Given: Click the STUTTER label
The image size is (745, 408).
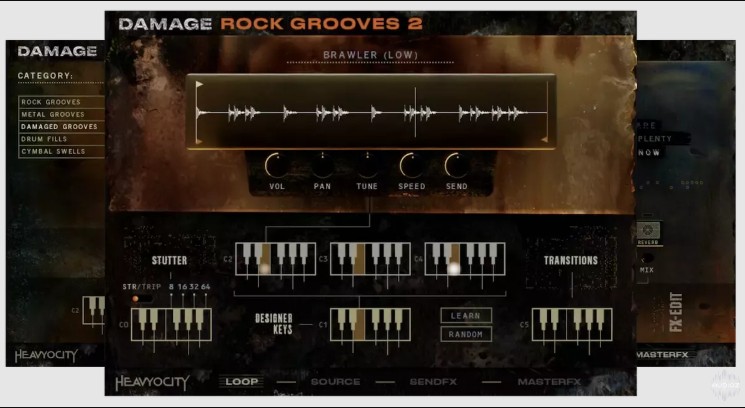Looking at the screenshot, I should click(x=169, y=260).
